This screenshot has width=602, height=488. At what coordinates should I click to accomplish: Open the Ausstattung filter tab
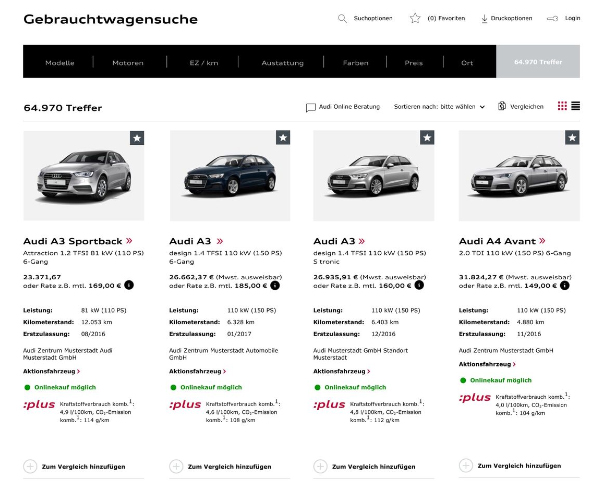click(283, 63)
